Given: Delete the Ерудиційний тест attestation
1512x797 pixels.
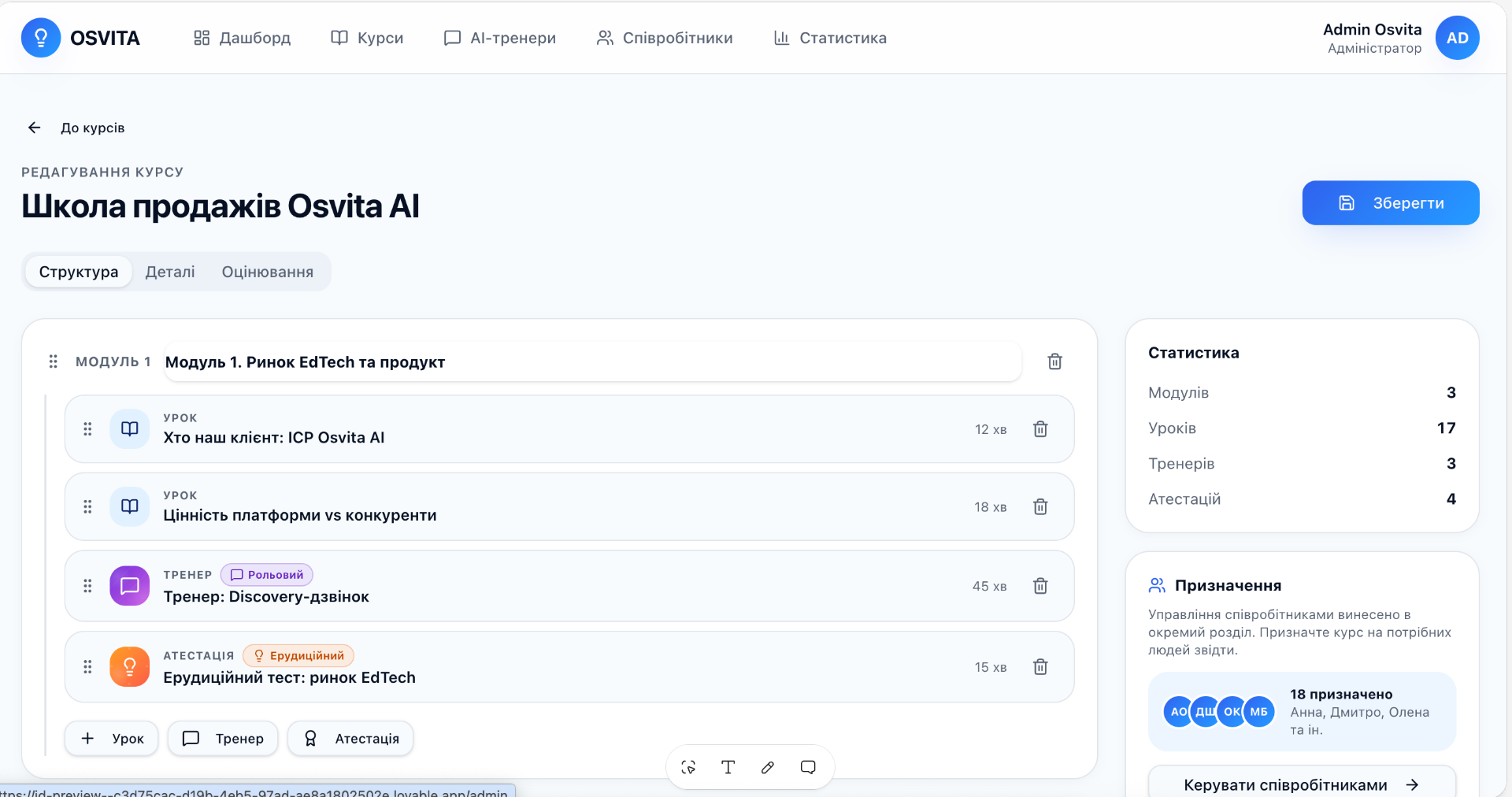Looking at the screenshot, I should coord(1040,667).
